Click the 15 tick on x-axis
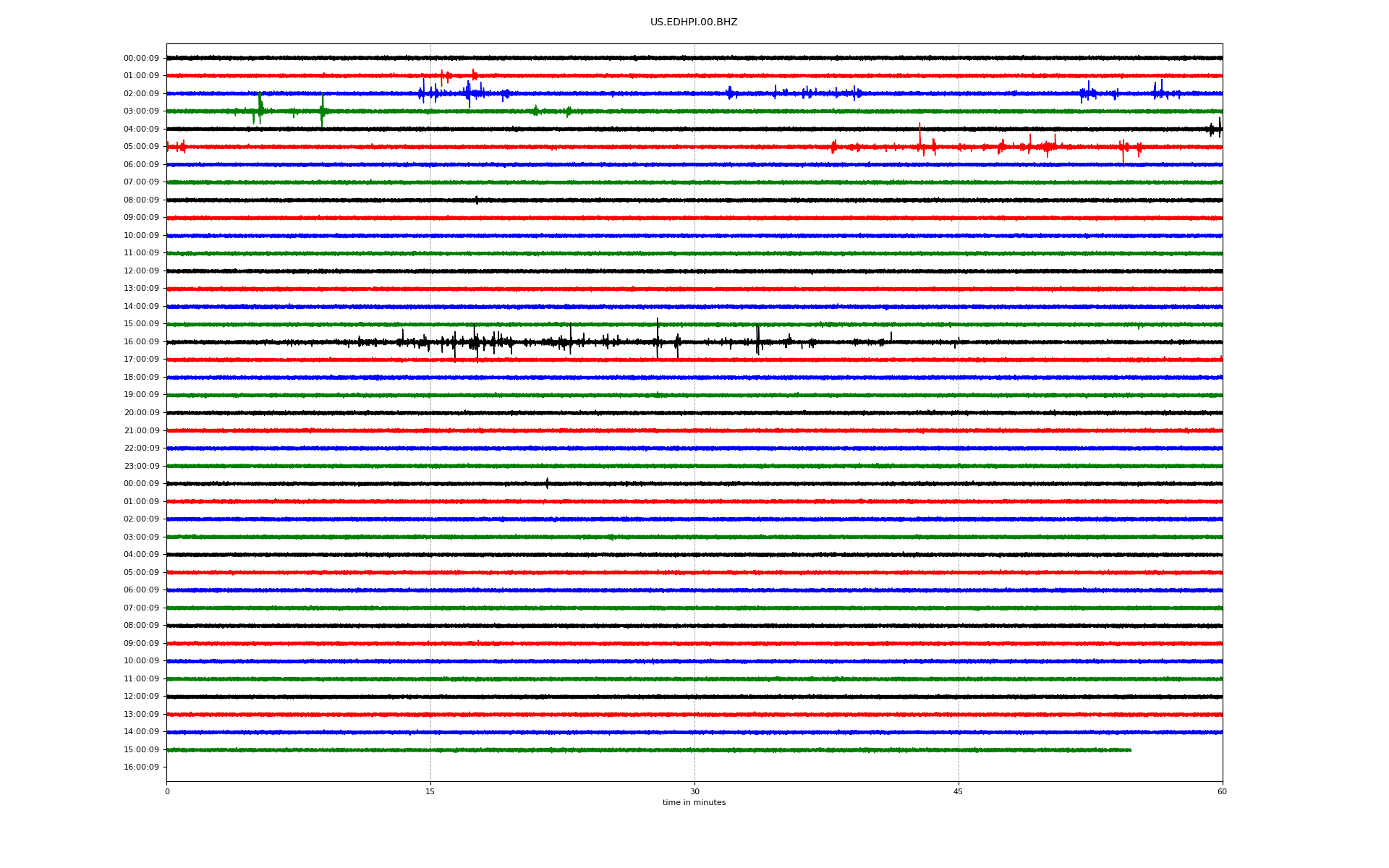Viewport: 1389px width, 868px height. (430, 792)
